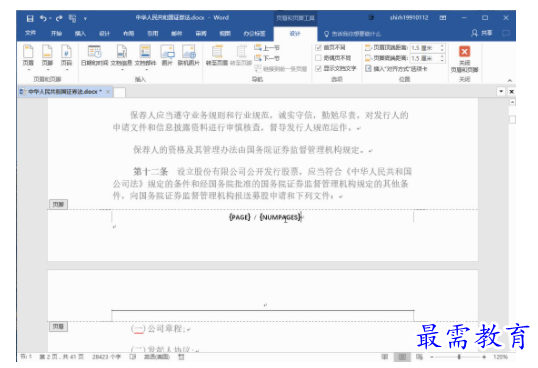
Task: Save the document from Quick Access Toolbar
Action: (x=30, y=18)
